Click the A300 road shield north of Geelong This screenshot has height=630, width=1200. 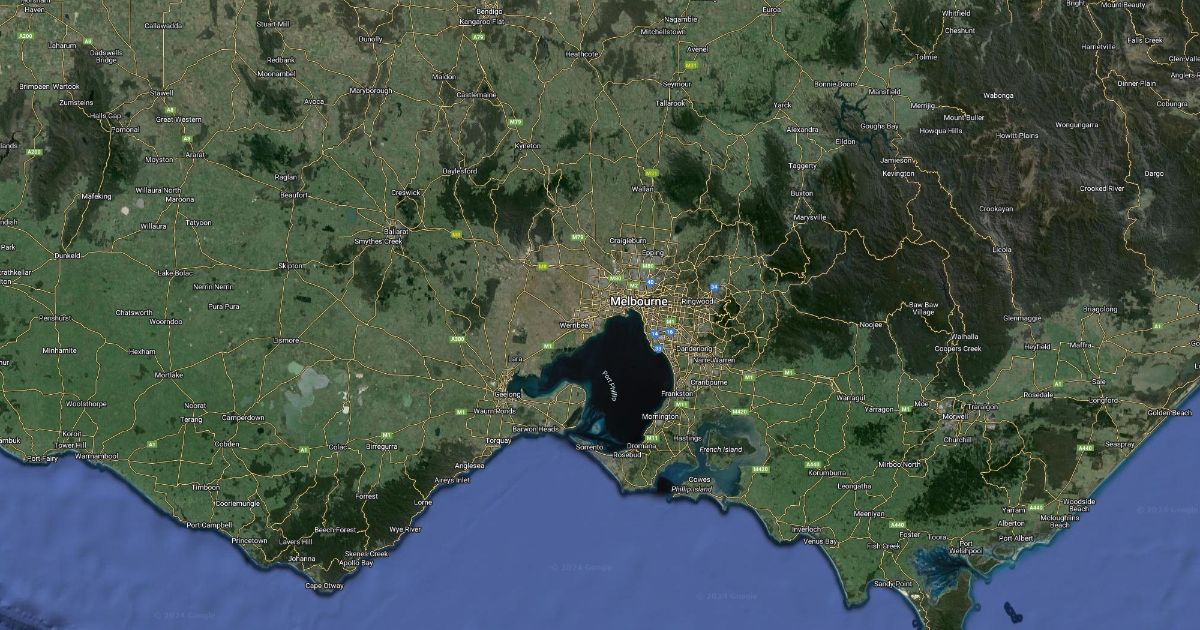[457, 340]
